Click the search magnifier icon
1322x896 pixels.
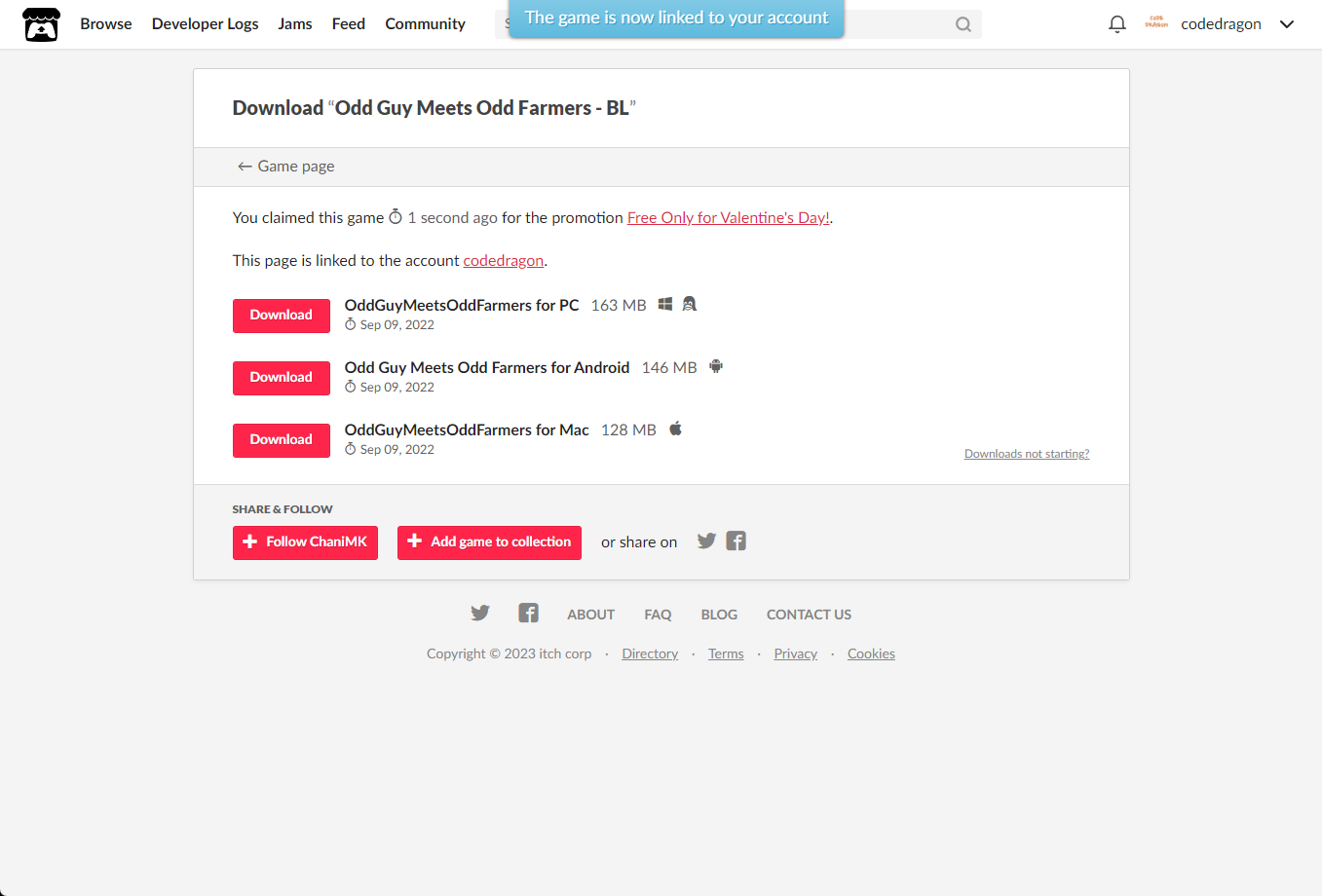[x=963, y=24]
